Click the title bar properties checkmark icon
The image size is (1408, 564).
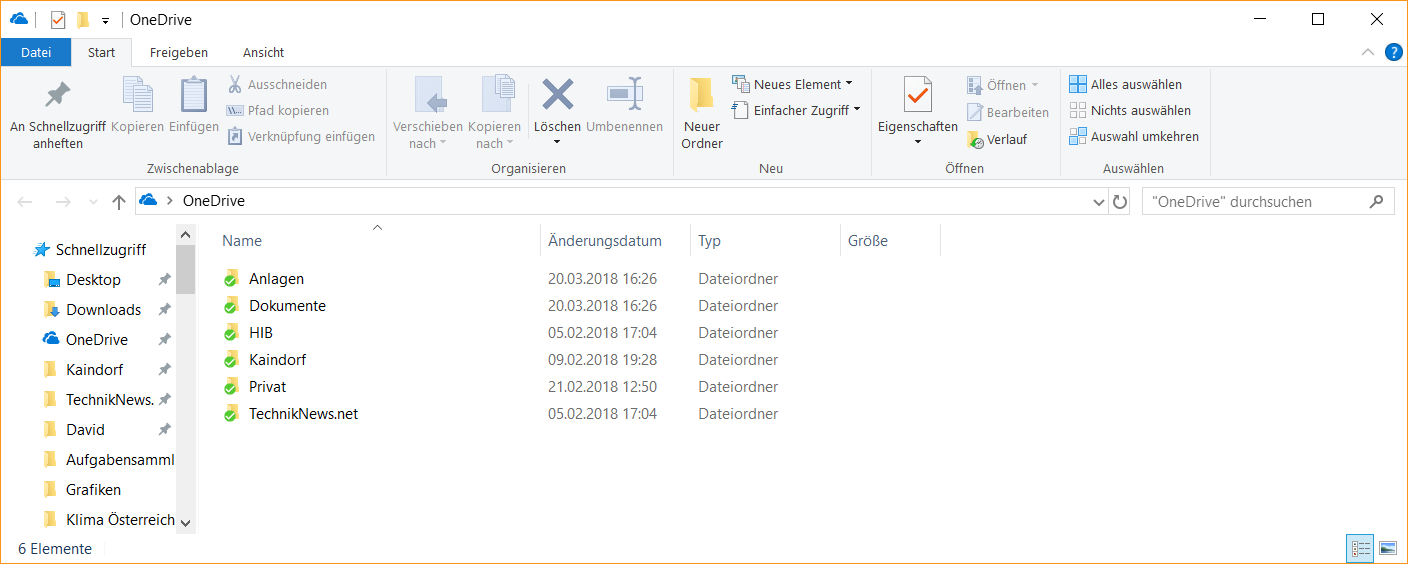[x=58, y=20]
